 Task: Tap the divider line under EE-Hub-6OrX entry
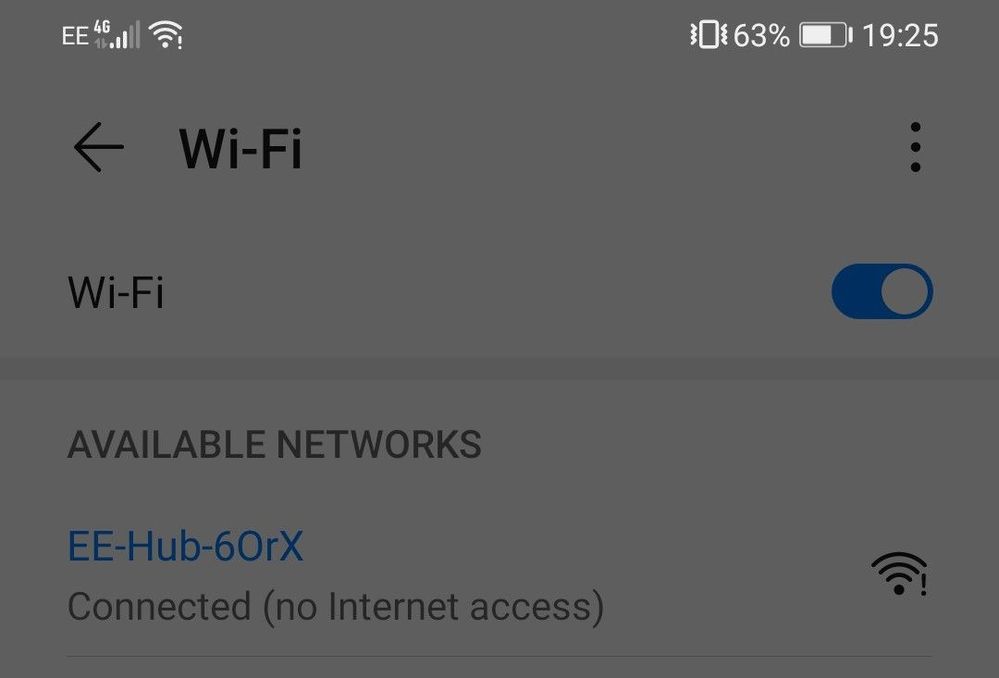[x=500, y=656]
